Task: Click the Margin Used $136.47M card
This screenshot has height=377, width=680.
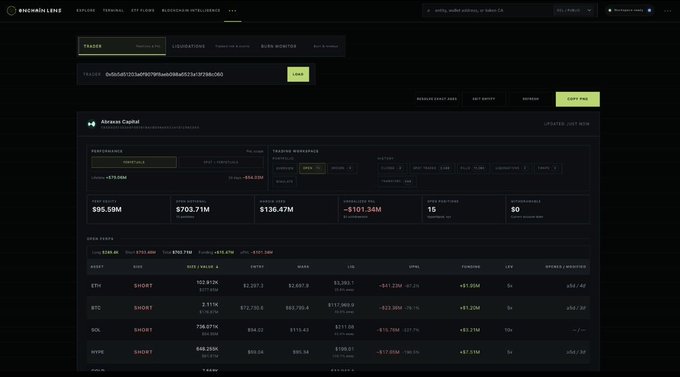Action: point(296,210)
